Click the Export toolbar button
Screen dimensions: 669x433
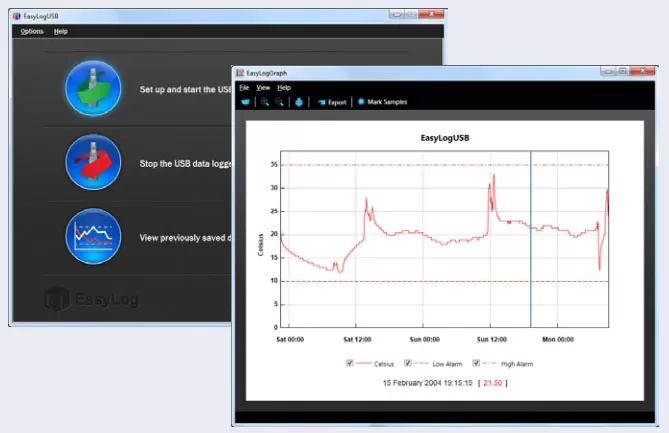coord(332,102)
